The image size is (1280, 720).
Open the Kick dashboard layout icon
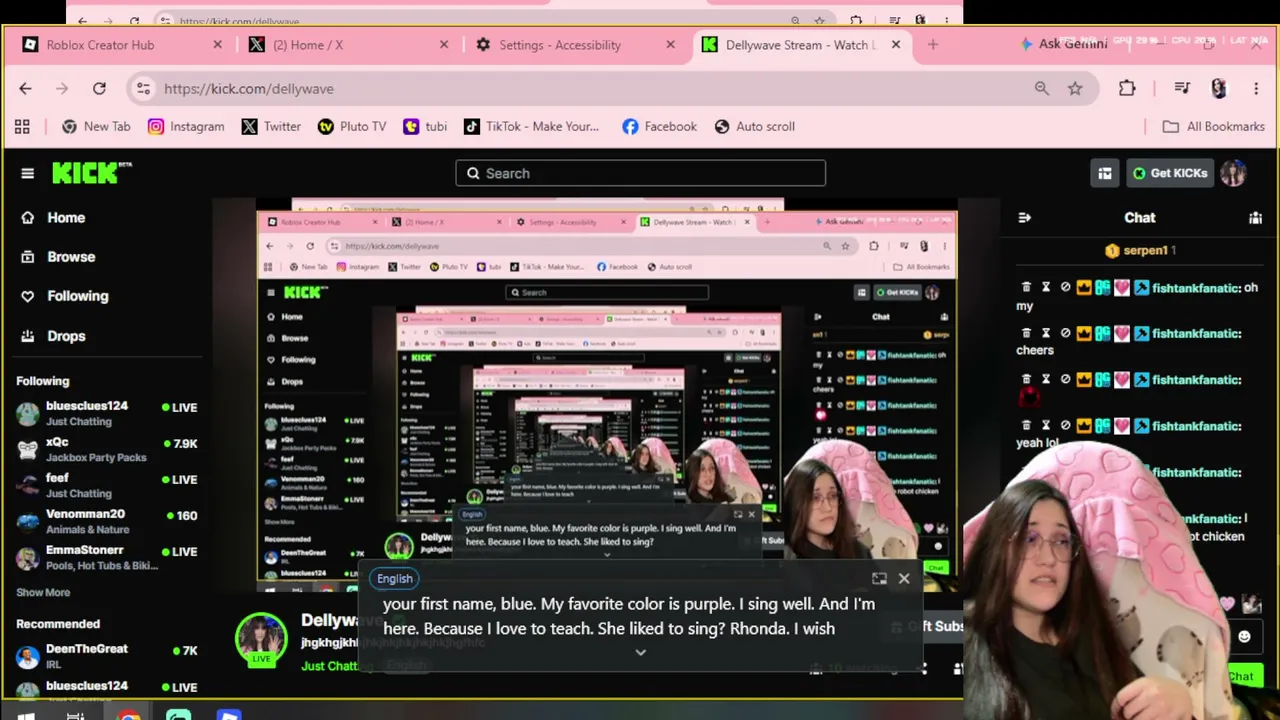tap(1105, 173)
